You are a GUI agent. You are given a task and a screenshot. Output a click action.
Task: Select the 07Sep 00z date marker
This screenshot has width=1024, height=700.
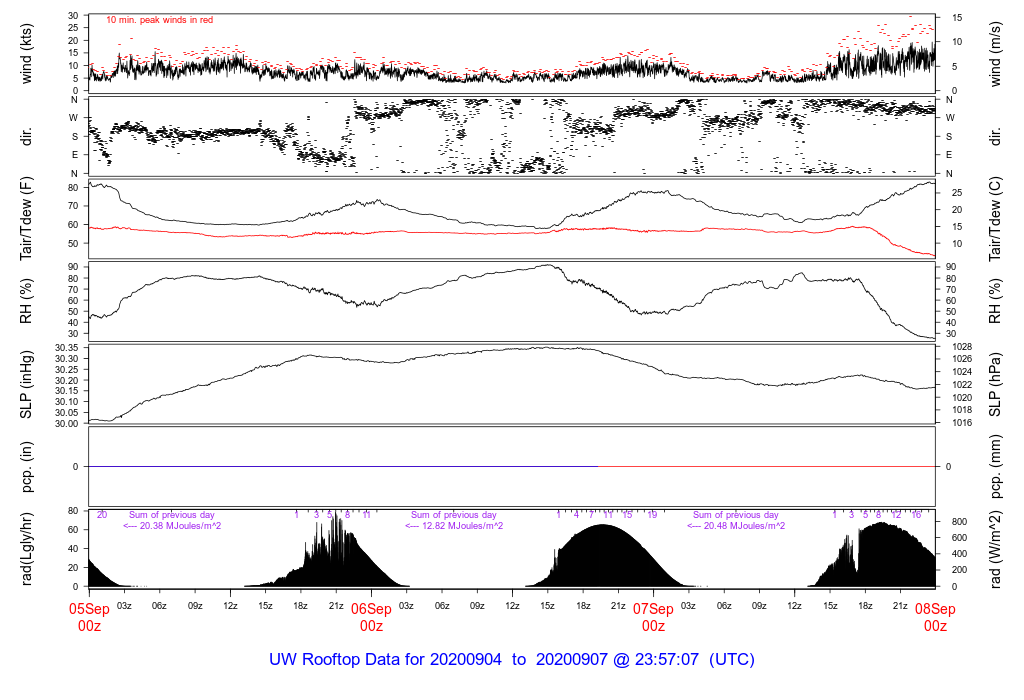pos(653,616)
